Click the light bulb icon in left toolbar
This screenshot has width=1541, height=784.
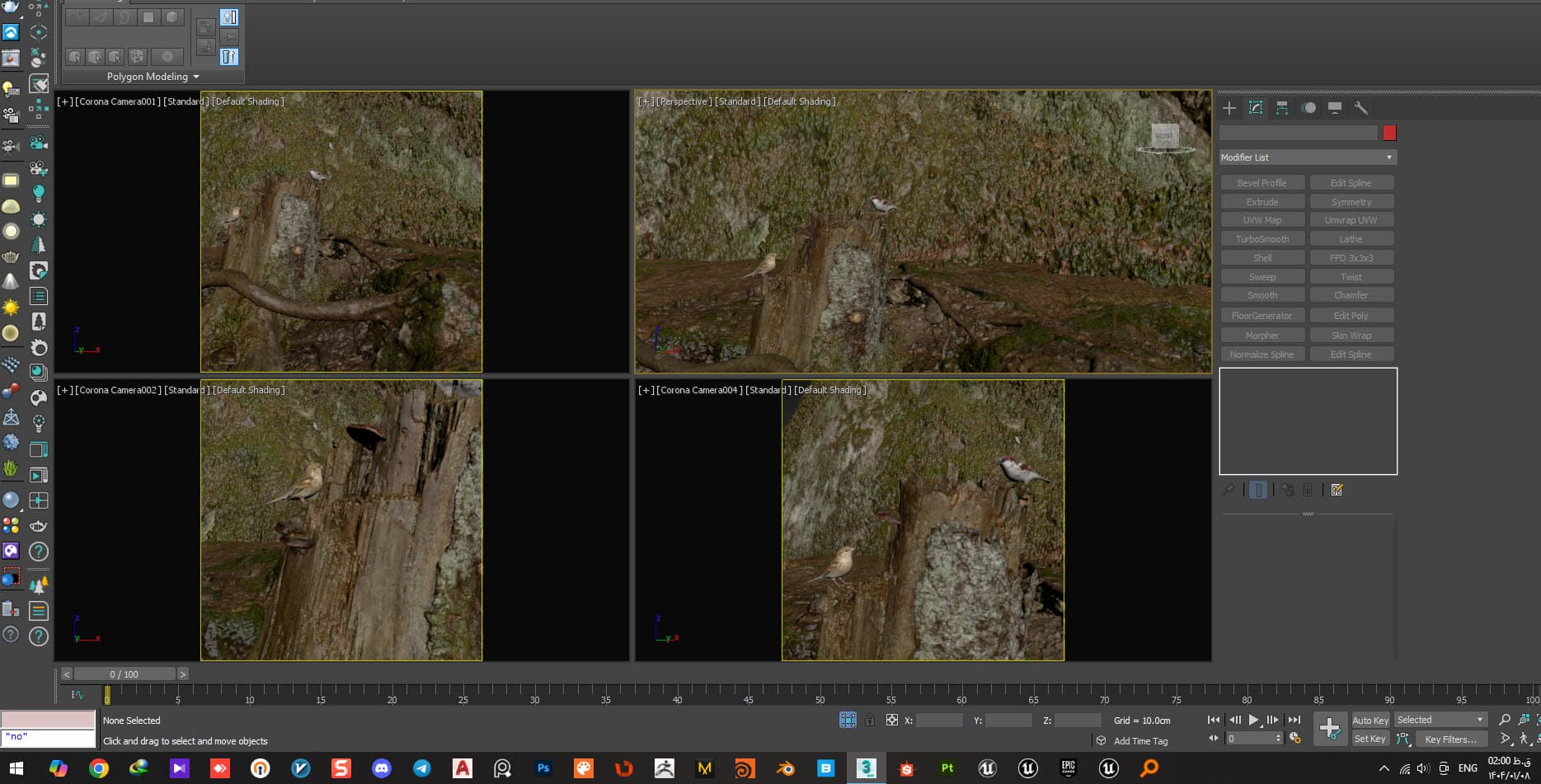tap(38, 194)
